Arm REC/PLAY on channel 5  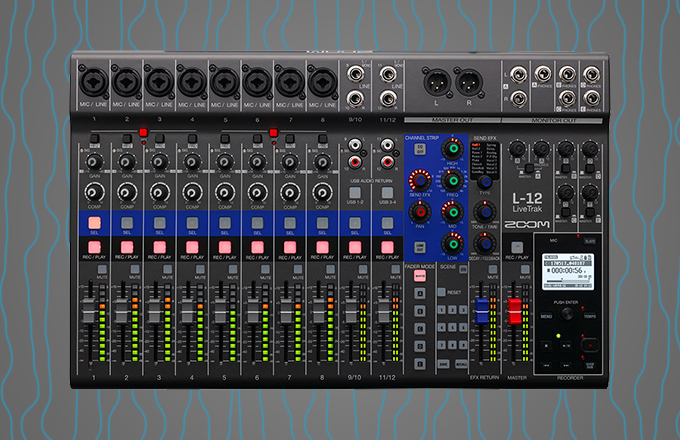[225, 248]
